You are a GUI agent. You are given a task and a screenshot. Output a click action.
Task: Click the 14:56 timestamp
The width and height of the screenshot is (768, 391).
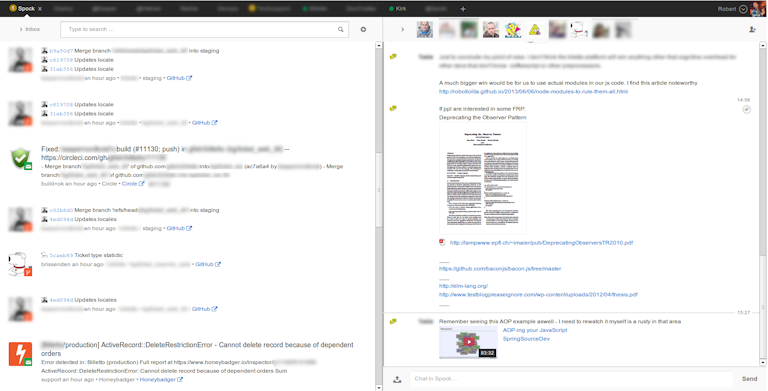coord(744,99)
